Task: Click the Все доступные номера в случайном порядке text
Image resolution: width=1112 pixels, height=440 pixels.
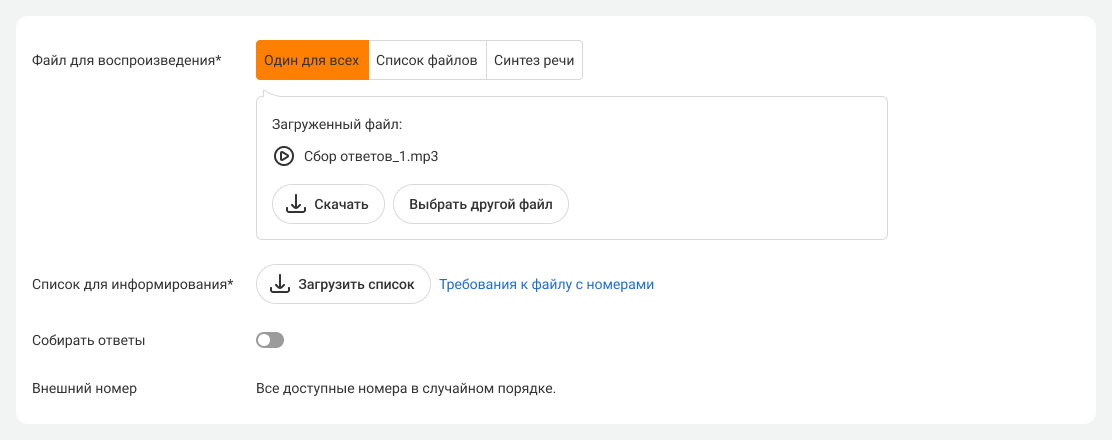Action: (405, 388)
